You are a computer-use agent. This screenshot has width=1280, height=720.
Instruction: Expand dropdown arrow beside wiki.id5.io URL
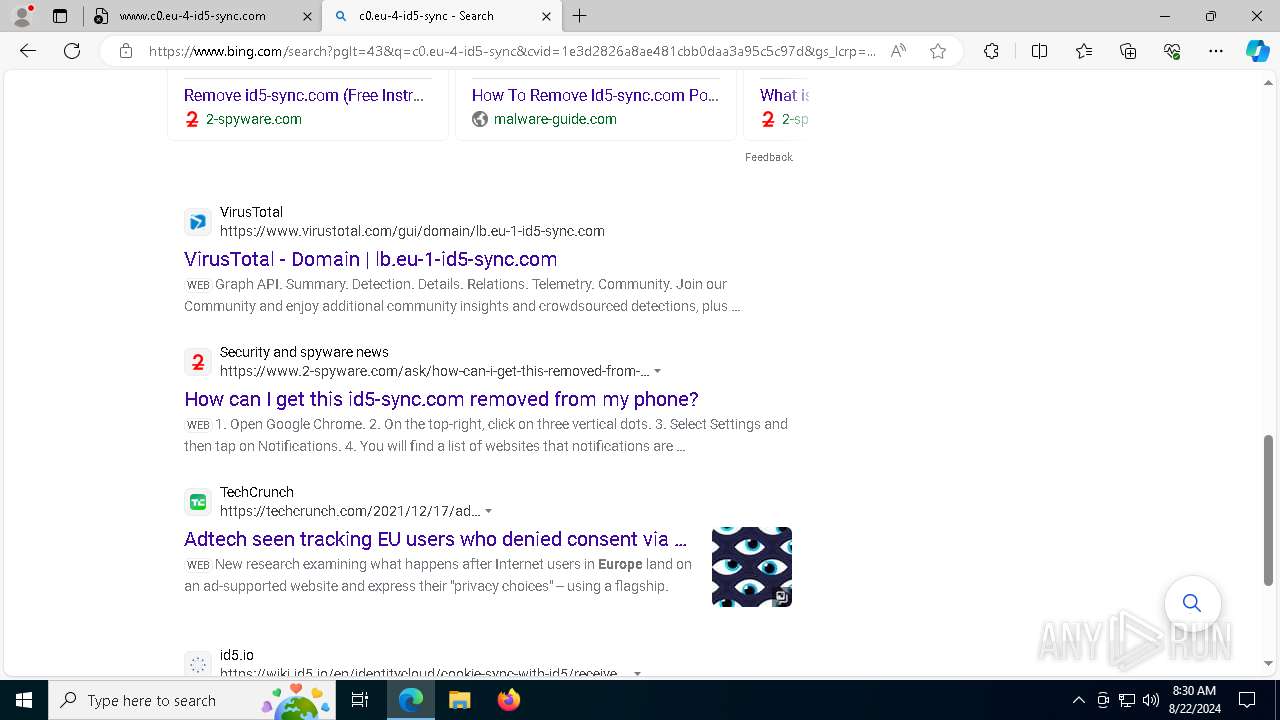click(637, 674)
